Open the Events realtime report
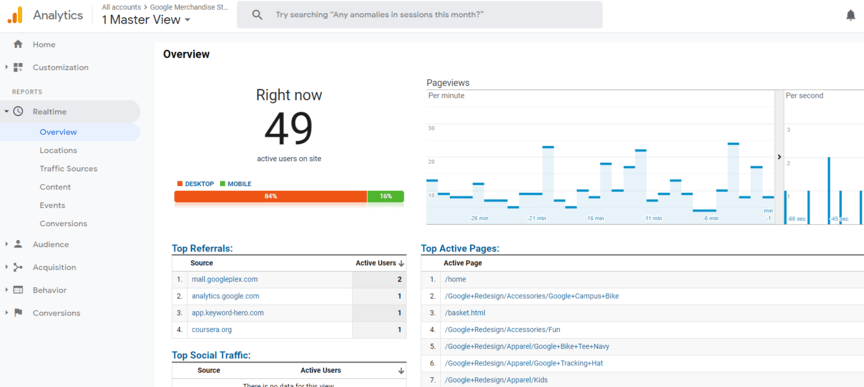864x387 pixels. (x=52, y=205)
